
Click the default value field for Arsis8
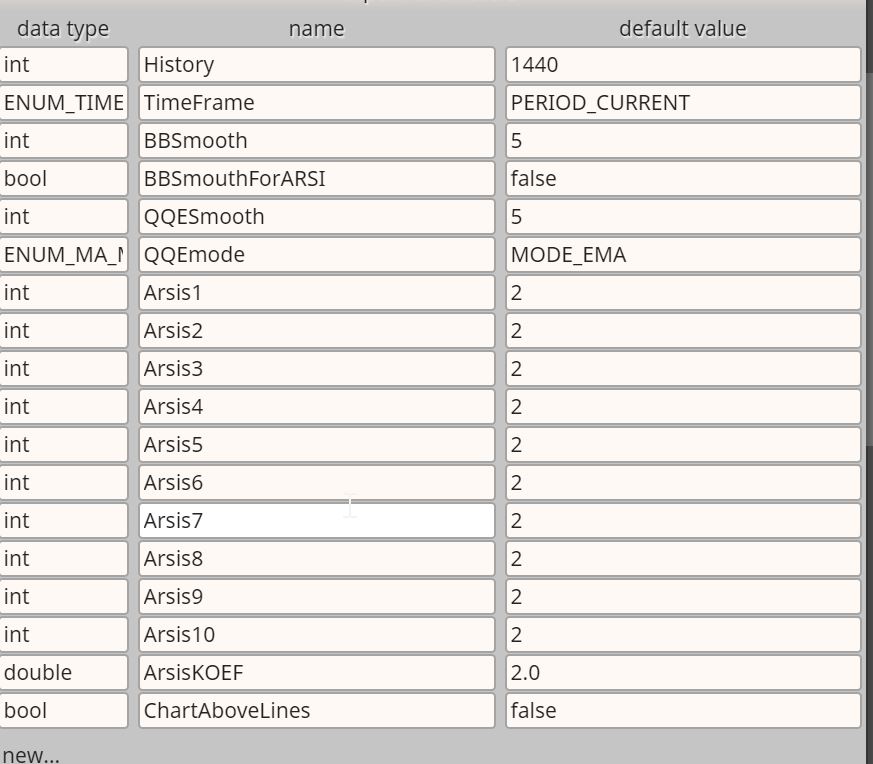[683, 559]
